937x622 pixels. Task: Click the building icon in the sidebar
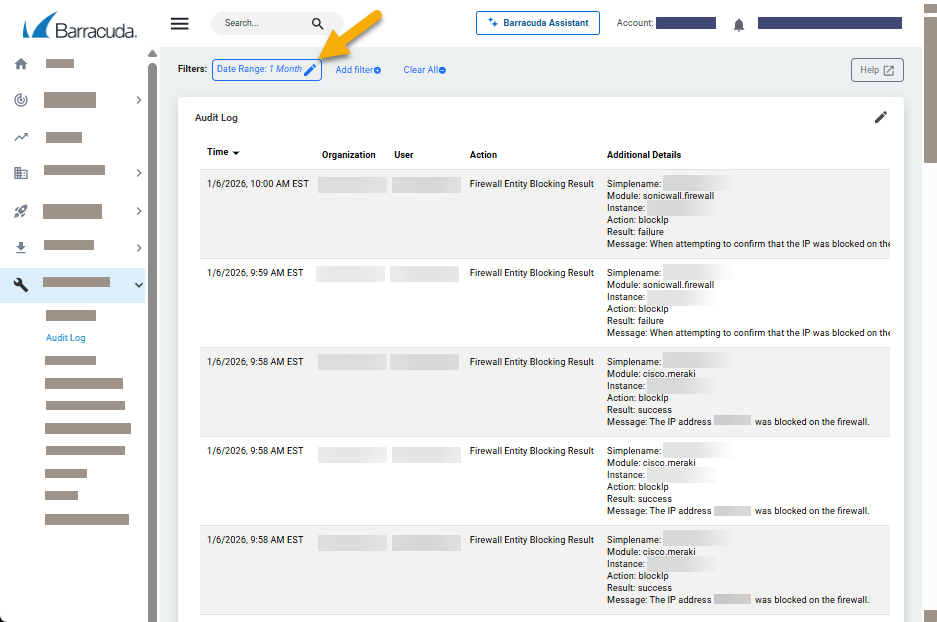click(x=20, y=172)
